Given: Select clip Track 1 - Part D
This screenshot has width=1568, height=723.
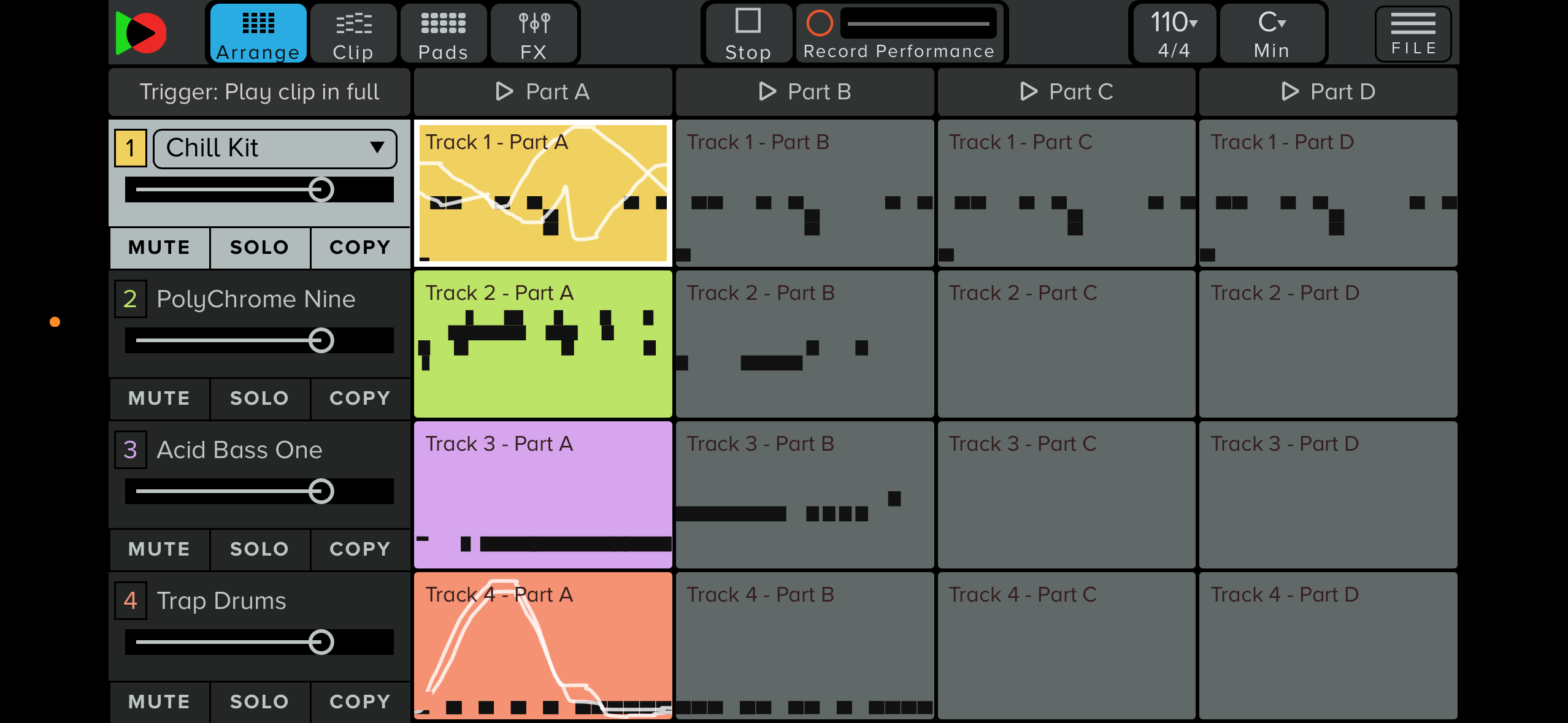Looking at the screenshot, I should 1328,193.
